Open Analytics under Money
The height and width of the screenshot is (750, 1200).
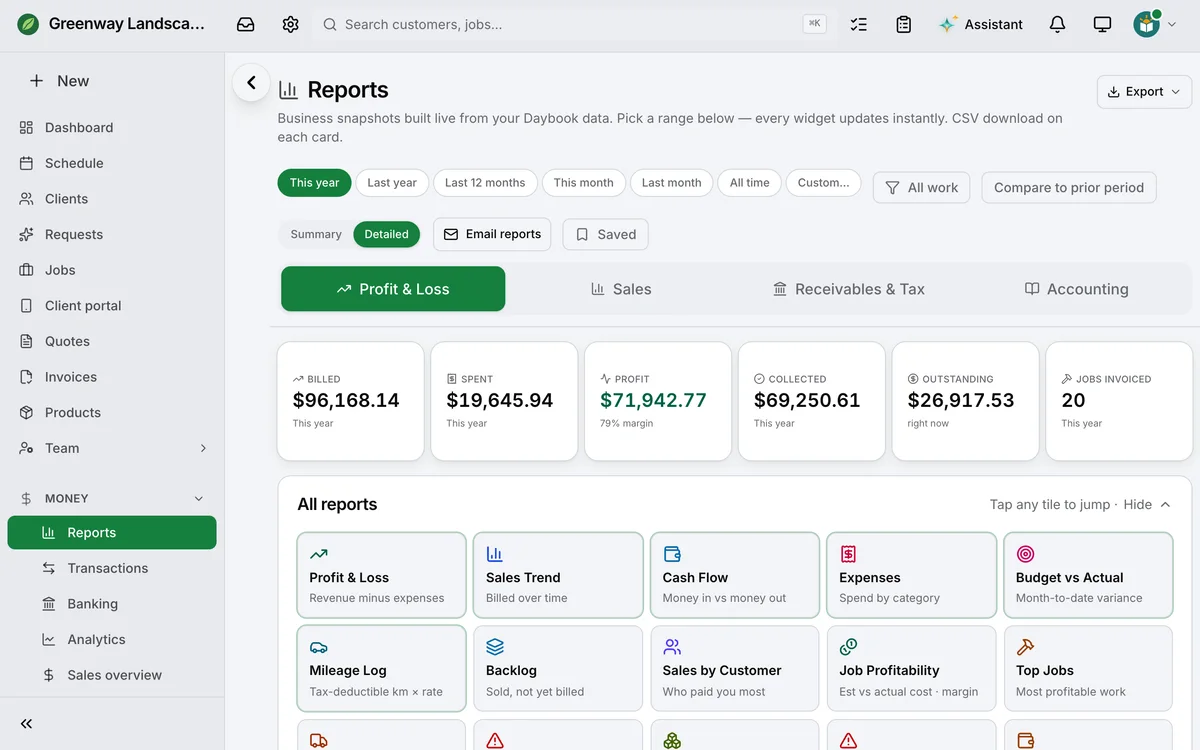(x=112, y=640)
